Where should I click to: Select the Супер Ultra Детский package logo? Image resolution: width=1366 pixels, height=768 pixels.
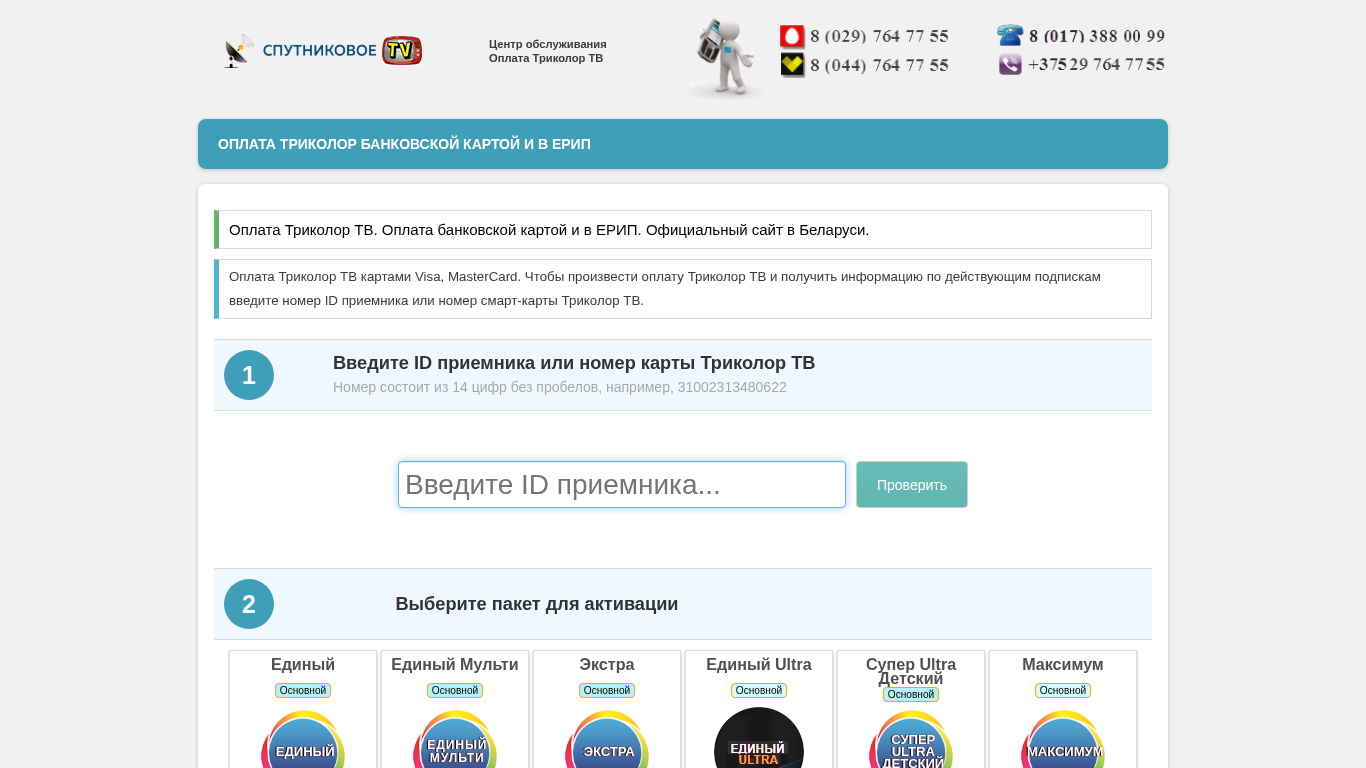pyautogui.click(x=911, y=739)
